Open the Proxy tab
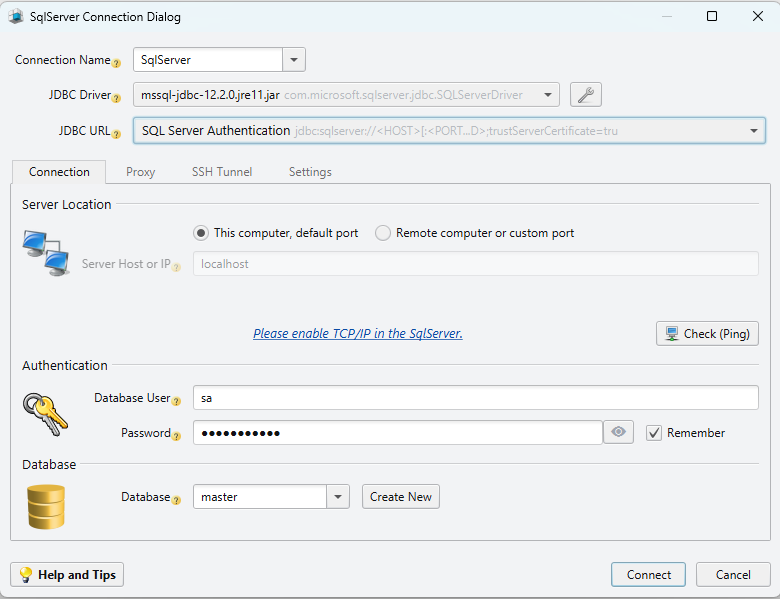 coord(141,172)
